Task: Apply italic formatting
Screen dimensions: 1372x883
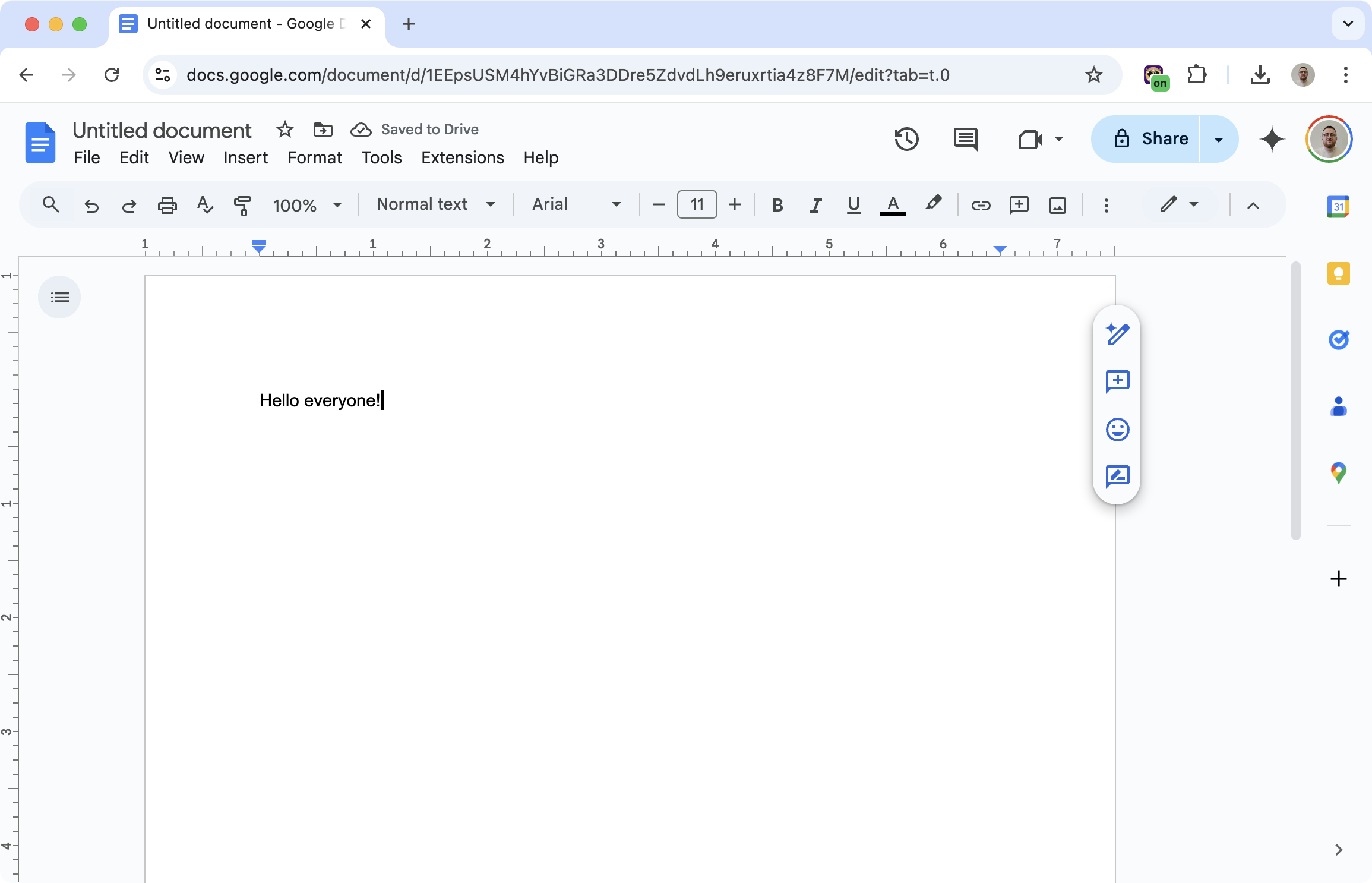Action: [x=815, y=205]
